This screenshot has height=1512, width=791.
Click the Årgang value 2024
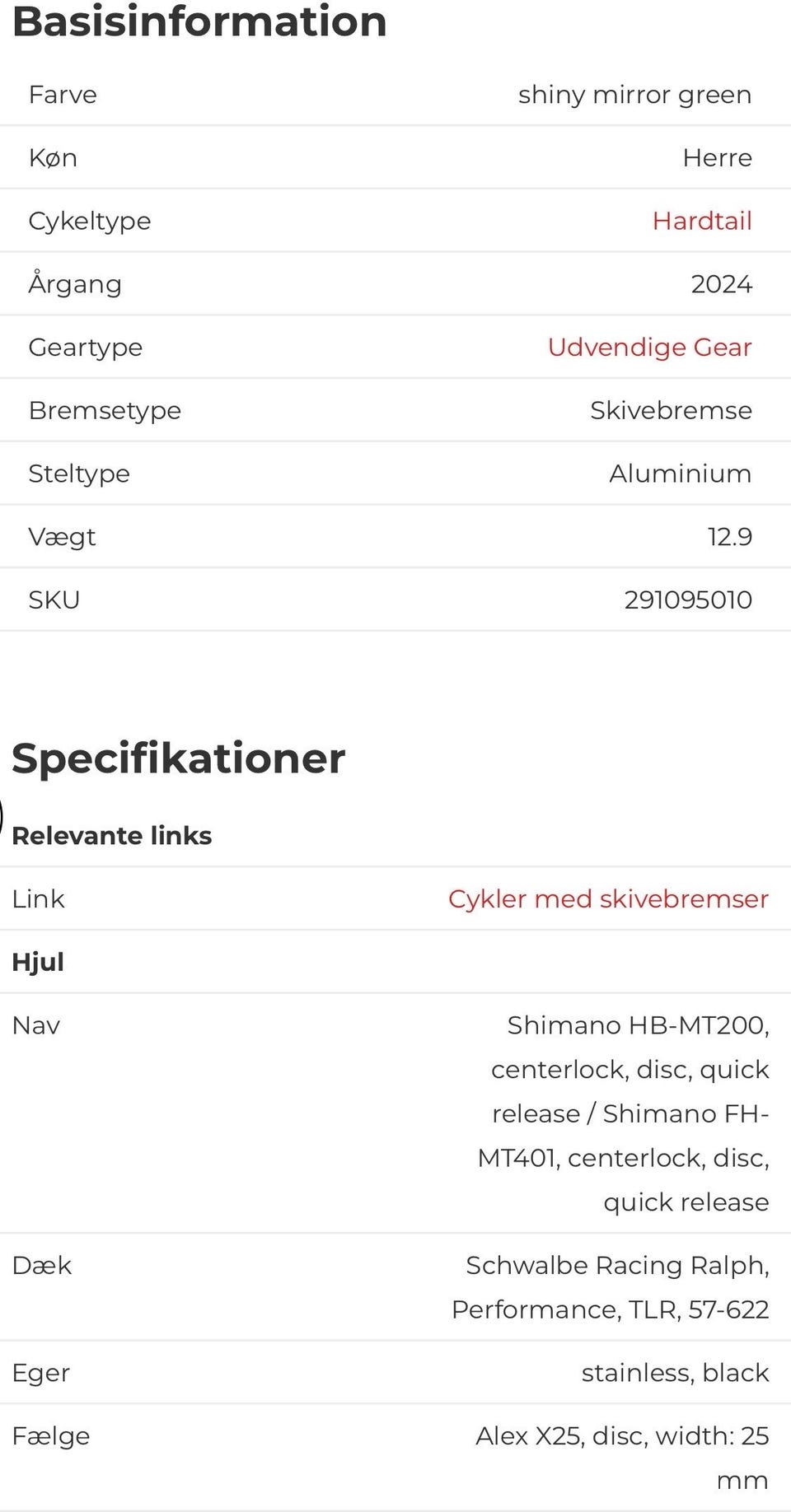pos(721,284)
